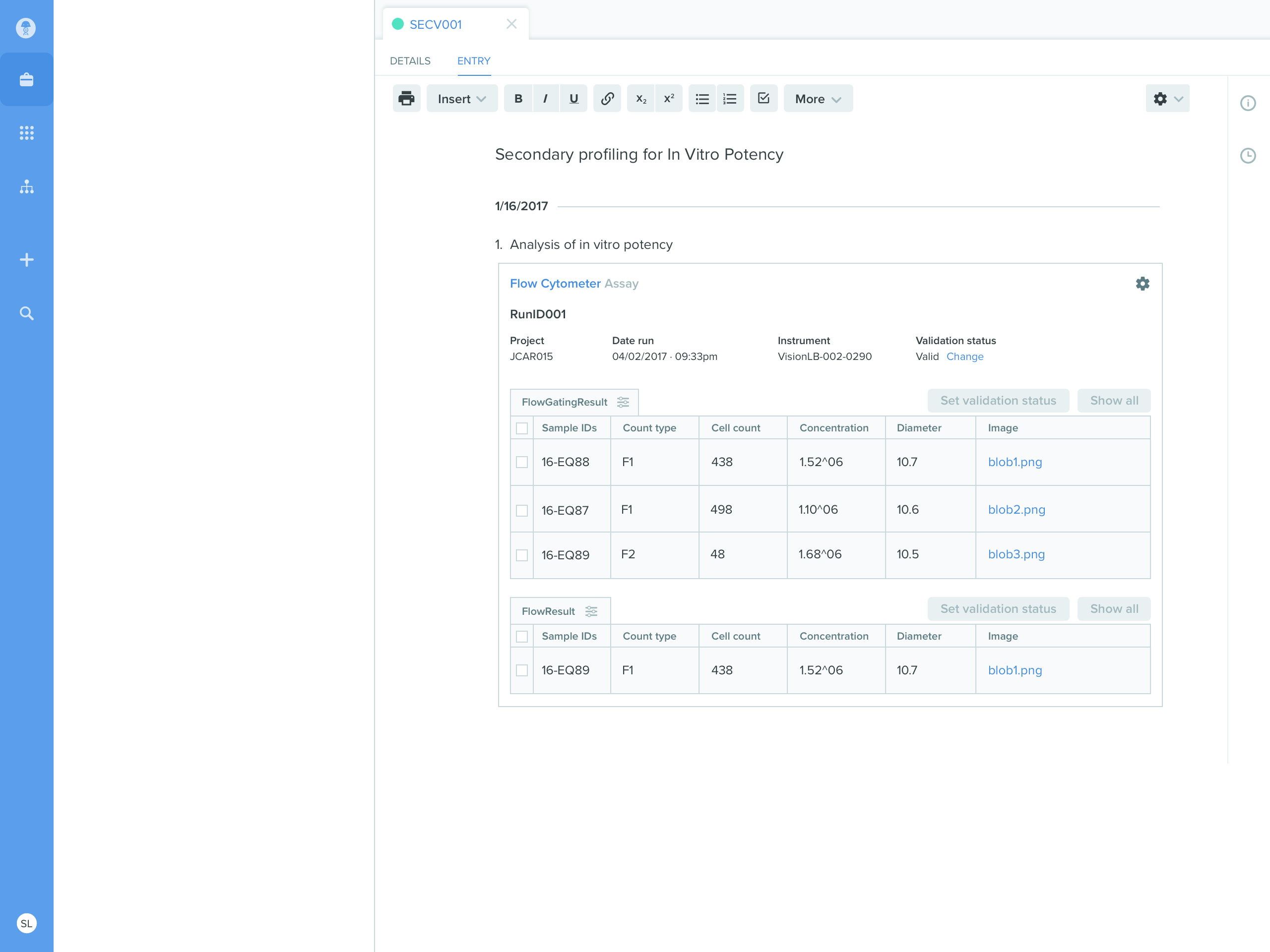Image resolution: width=1270 pixels, height=952 pixels.
Task: Switch to the DETAILS tab
Action: tap(410, 61)
